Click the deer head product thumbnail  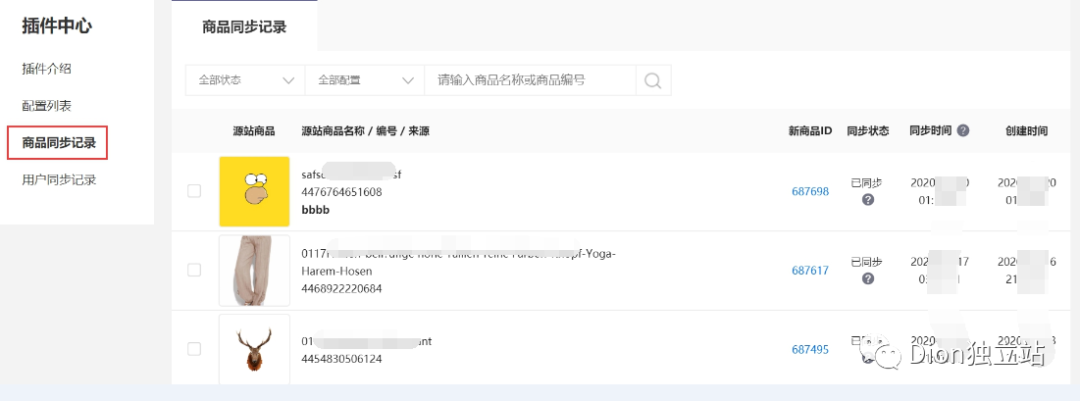pos(254,349)
